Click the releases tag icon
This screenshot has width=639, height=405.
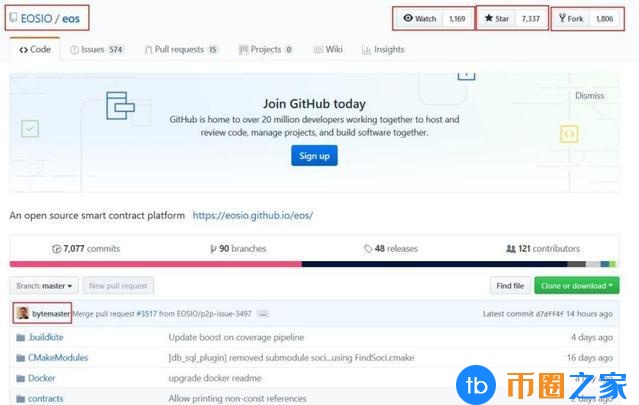(368, 249)
